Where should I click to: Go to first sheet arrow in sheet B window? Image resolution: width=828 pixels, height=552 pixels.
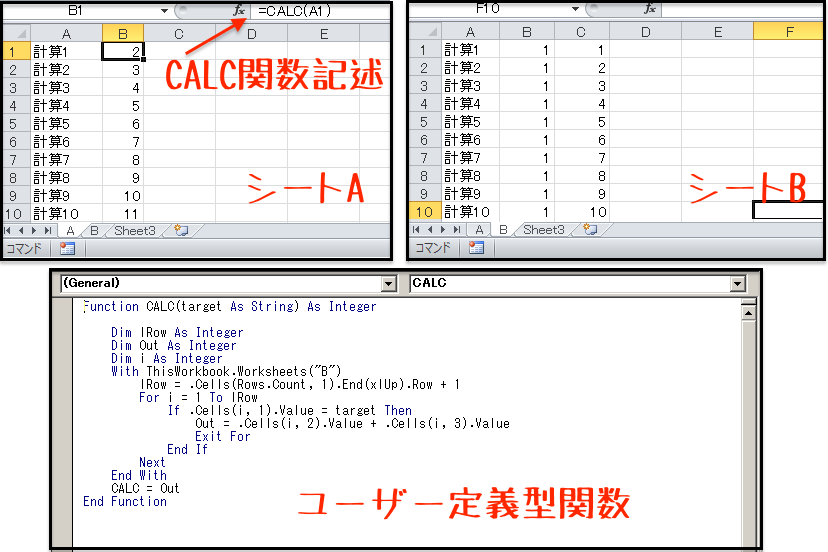416,229
